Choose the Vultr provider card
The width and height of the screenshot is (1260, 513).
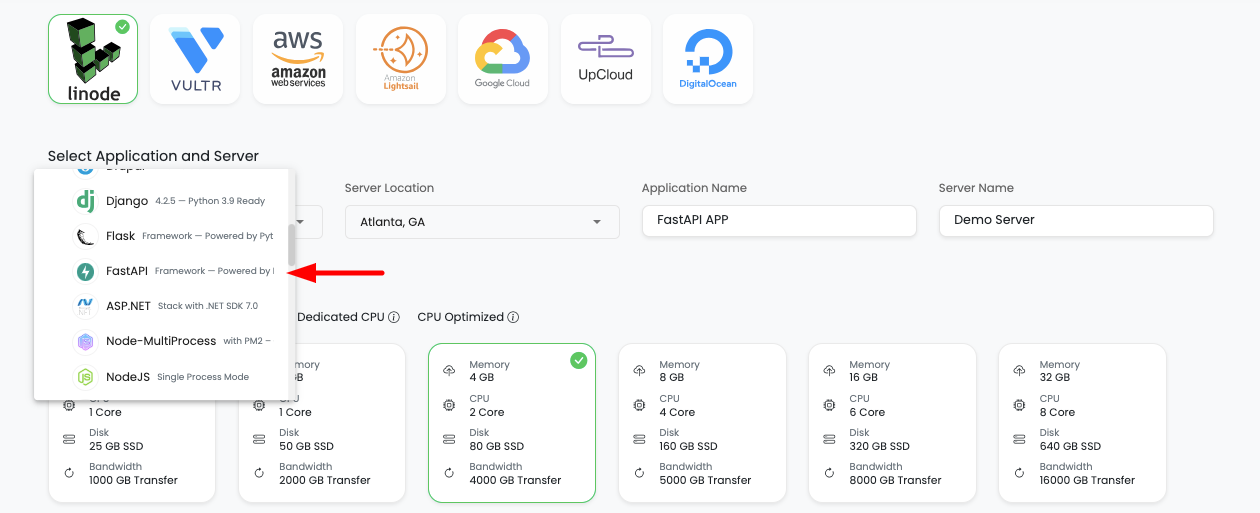pyautogui.click(x=195, y=59)
